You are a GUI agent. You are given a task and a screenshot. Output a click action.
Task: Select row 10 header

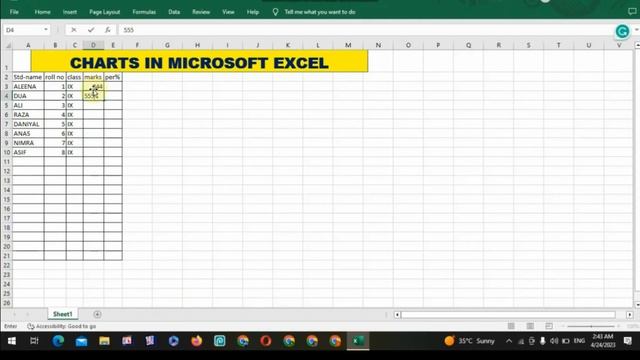[7, 152]
